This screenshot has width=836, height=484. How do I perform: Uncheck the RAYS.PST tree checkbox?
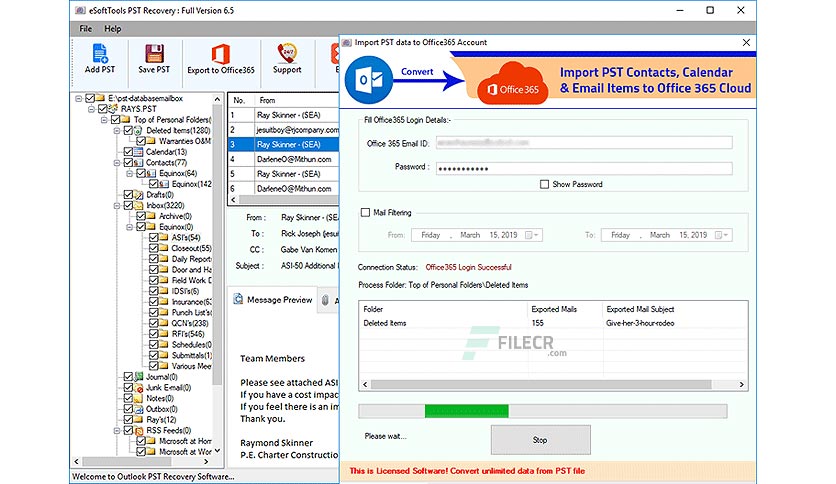pyautogui.click(x=102, y=109)
